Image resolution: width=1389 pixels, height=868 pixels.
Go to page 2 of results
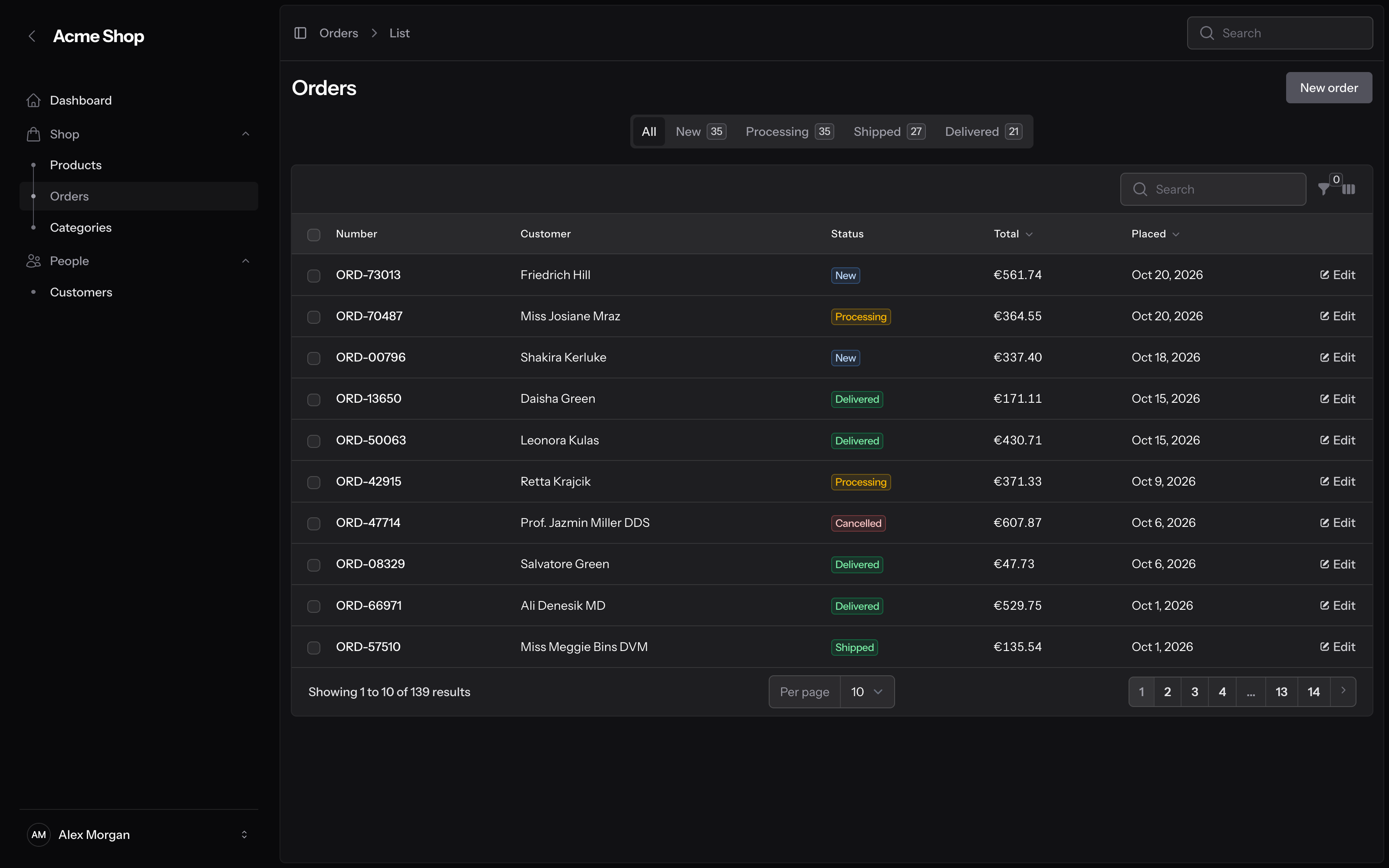[x=1168, y=692]
